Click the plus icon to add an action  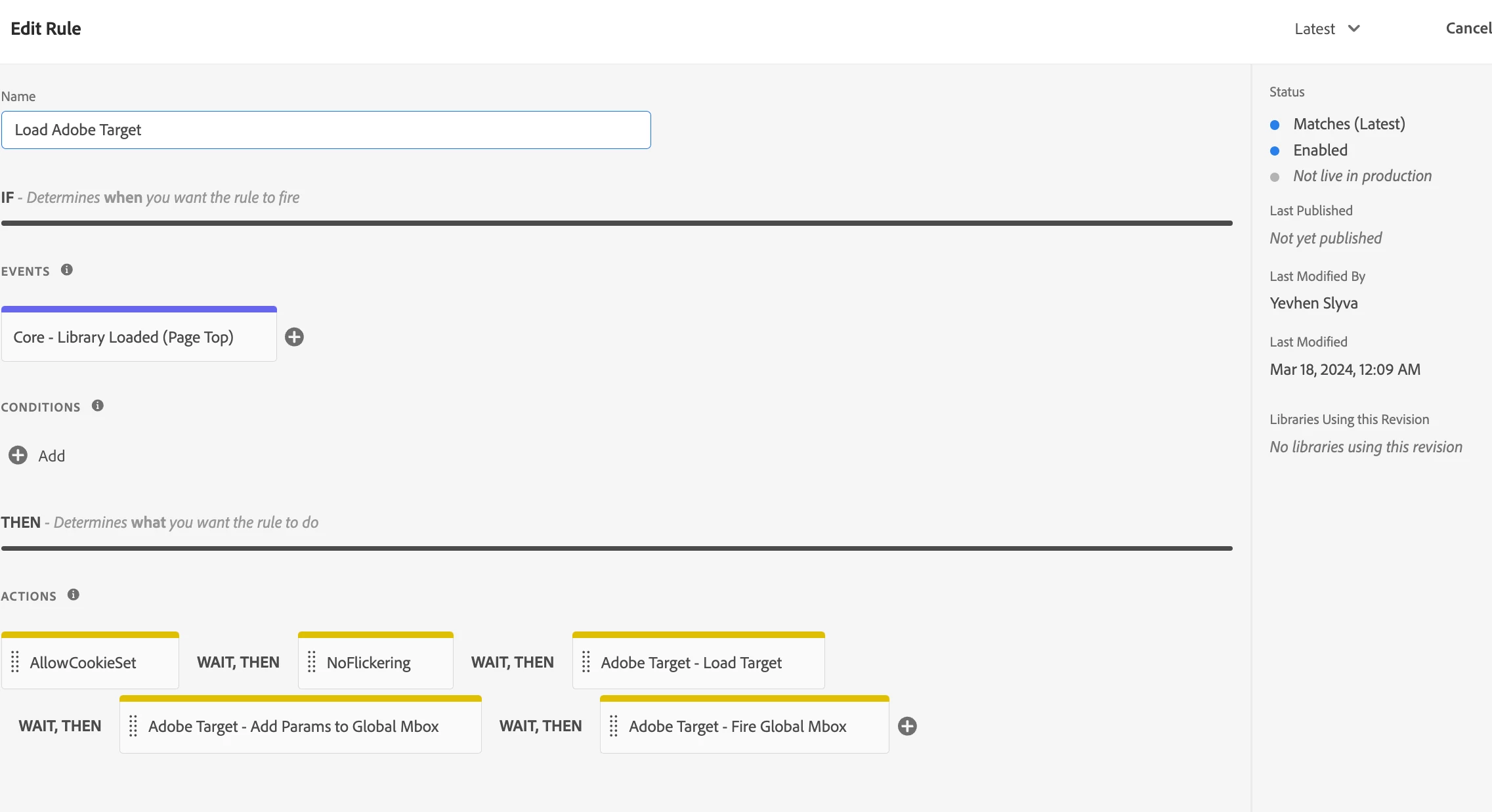pyautogui.click(x=907, y=726)
